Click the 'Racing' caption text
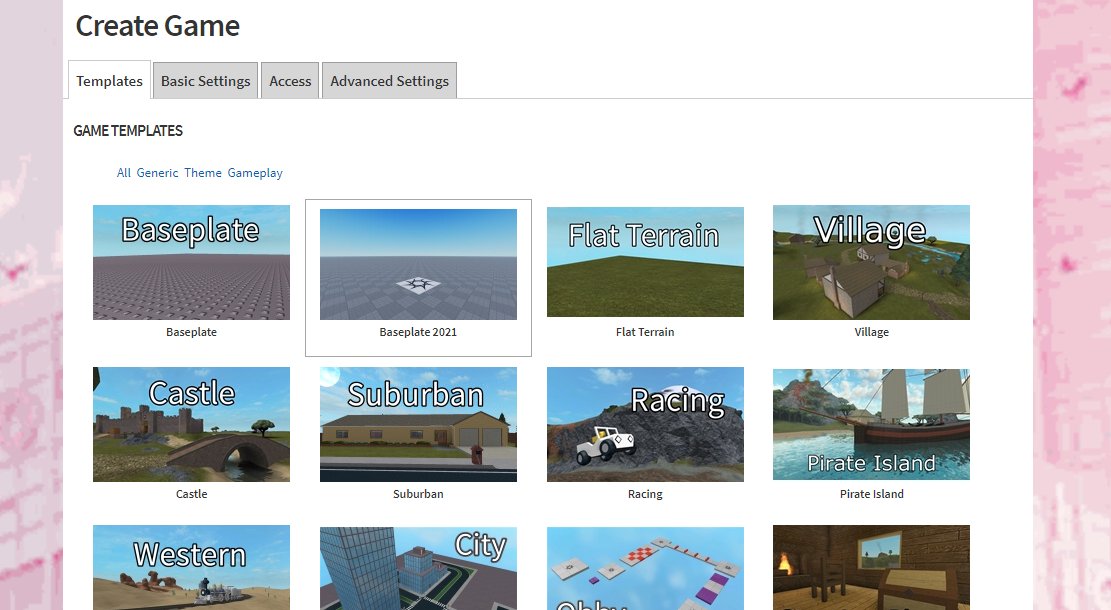Screen dimensions: 1111x610 (645, 494)
